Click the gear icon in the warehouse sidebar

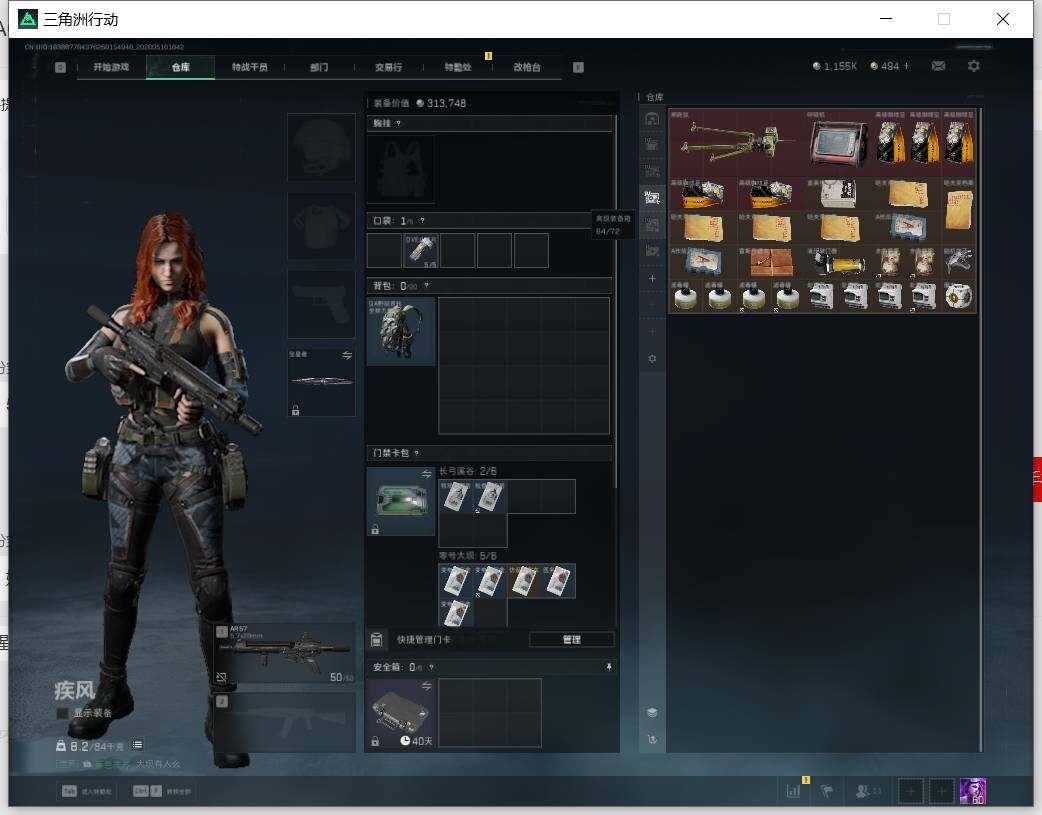click(652, 358)
